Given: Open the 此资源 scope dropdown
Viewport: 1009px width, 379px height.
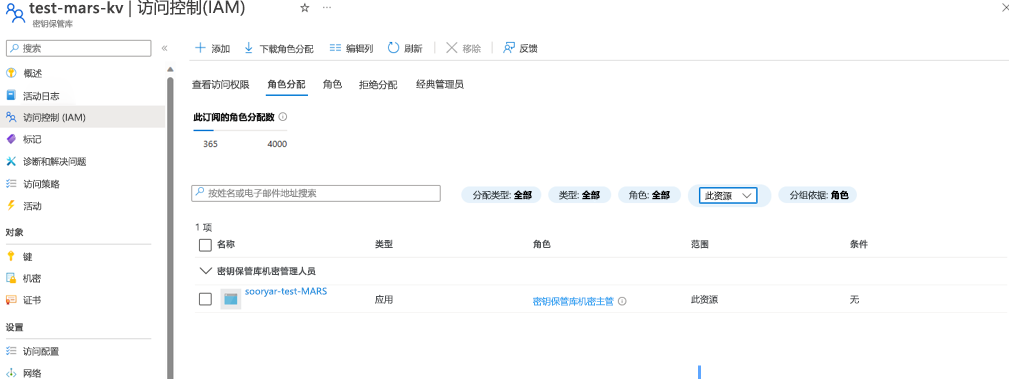Looking at the screenshot, I should [728, 195].
